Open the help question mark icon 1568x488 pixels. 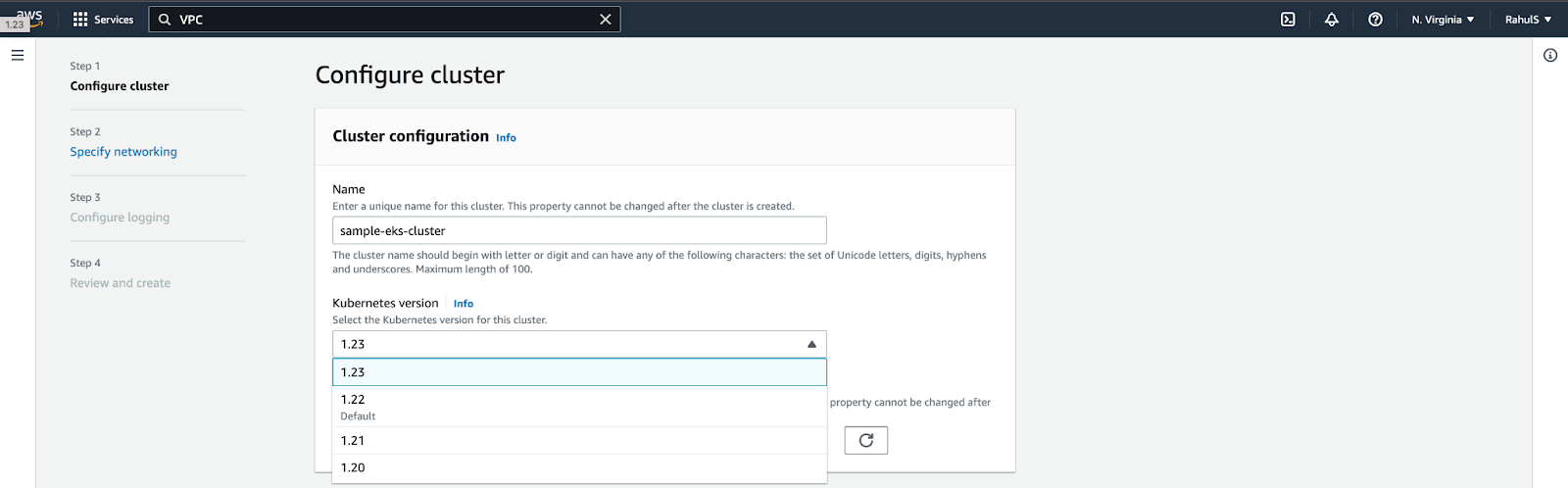click(1375, 20)
